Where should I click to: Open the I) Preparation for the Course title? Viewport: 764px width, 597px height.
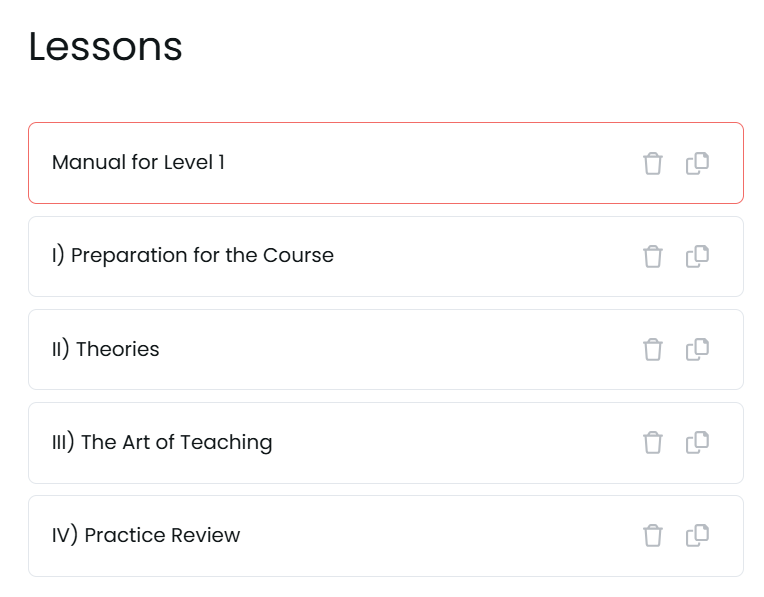coord(192,255)
